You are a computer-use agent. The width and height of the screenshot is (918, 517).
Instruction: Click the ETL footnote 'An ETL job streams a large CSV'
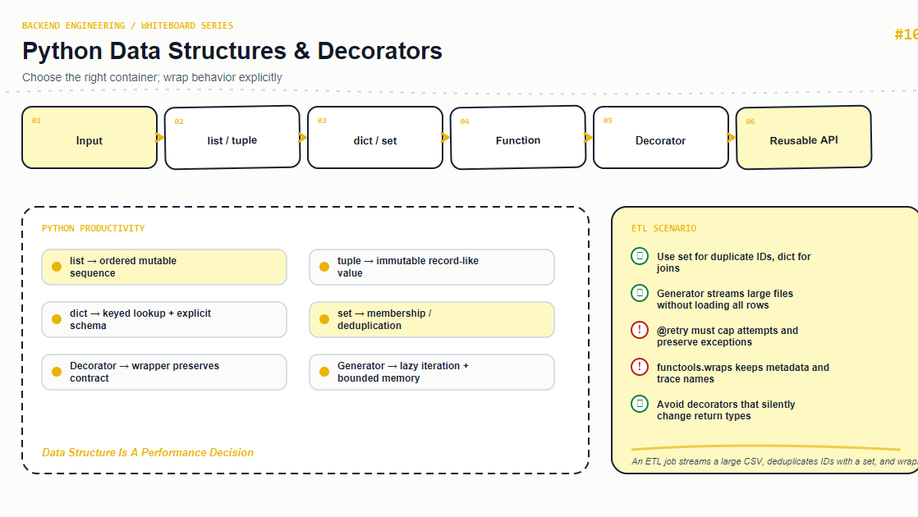pyautogui.click(x=775, y=461)
